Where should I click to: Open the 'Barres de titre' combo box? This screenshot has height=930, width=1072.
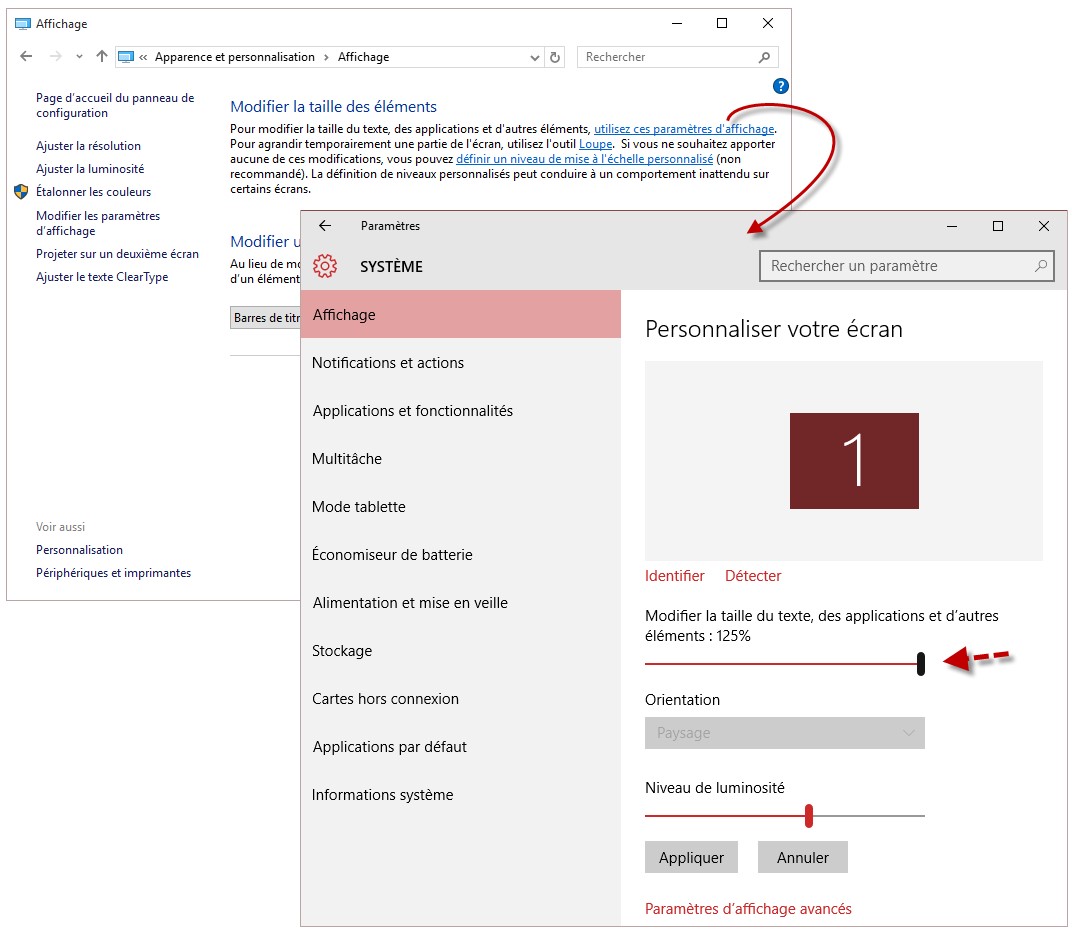coord(266,318)
